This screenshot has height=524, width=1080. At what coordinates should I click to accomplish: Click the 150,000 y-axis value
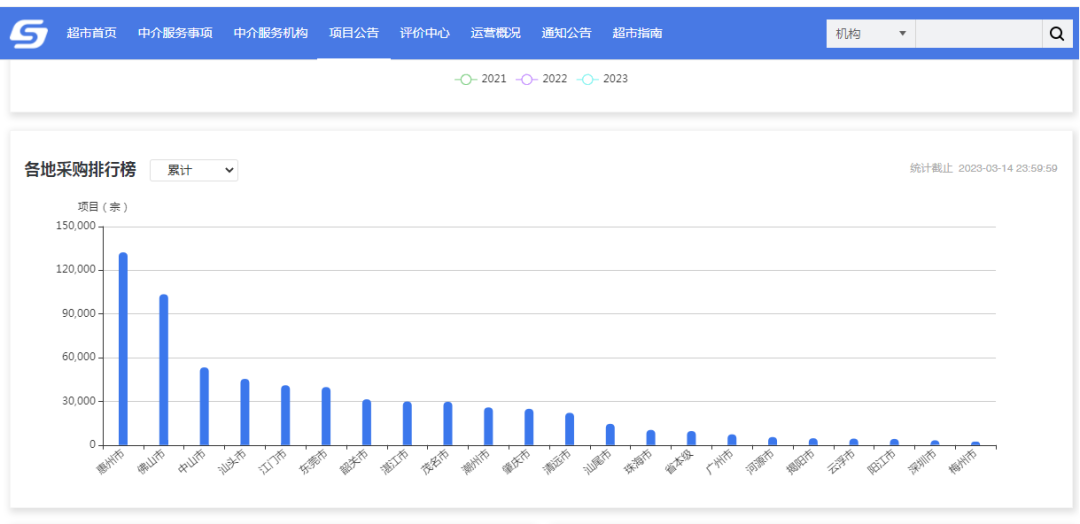[77, 227]
